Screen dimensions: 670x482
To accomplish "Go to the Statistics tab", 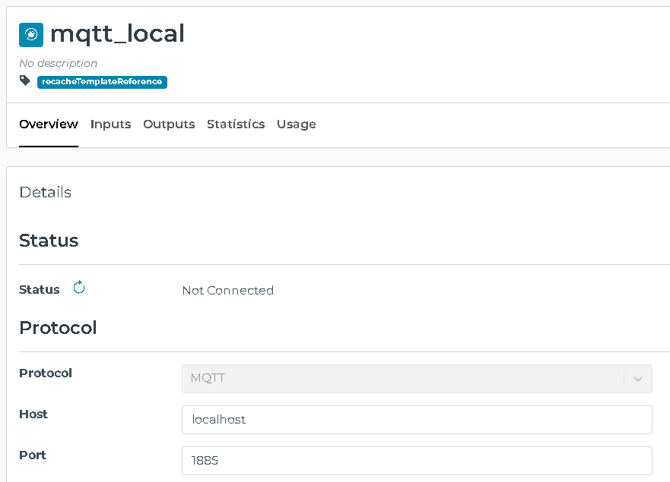I will 236,124.
